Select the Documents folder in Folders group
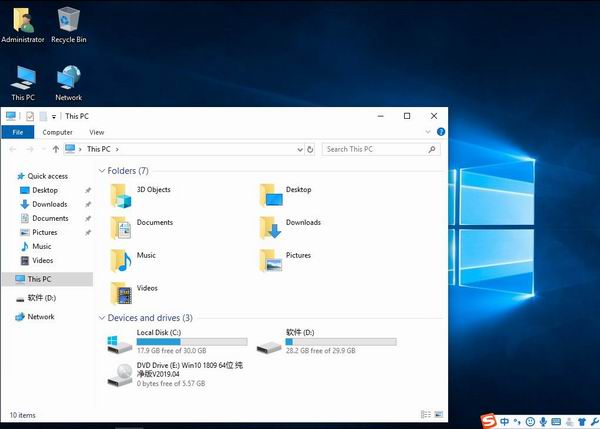Image resolution: width=600 pixels, height=429 pixels. [x=142, y=228]
